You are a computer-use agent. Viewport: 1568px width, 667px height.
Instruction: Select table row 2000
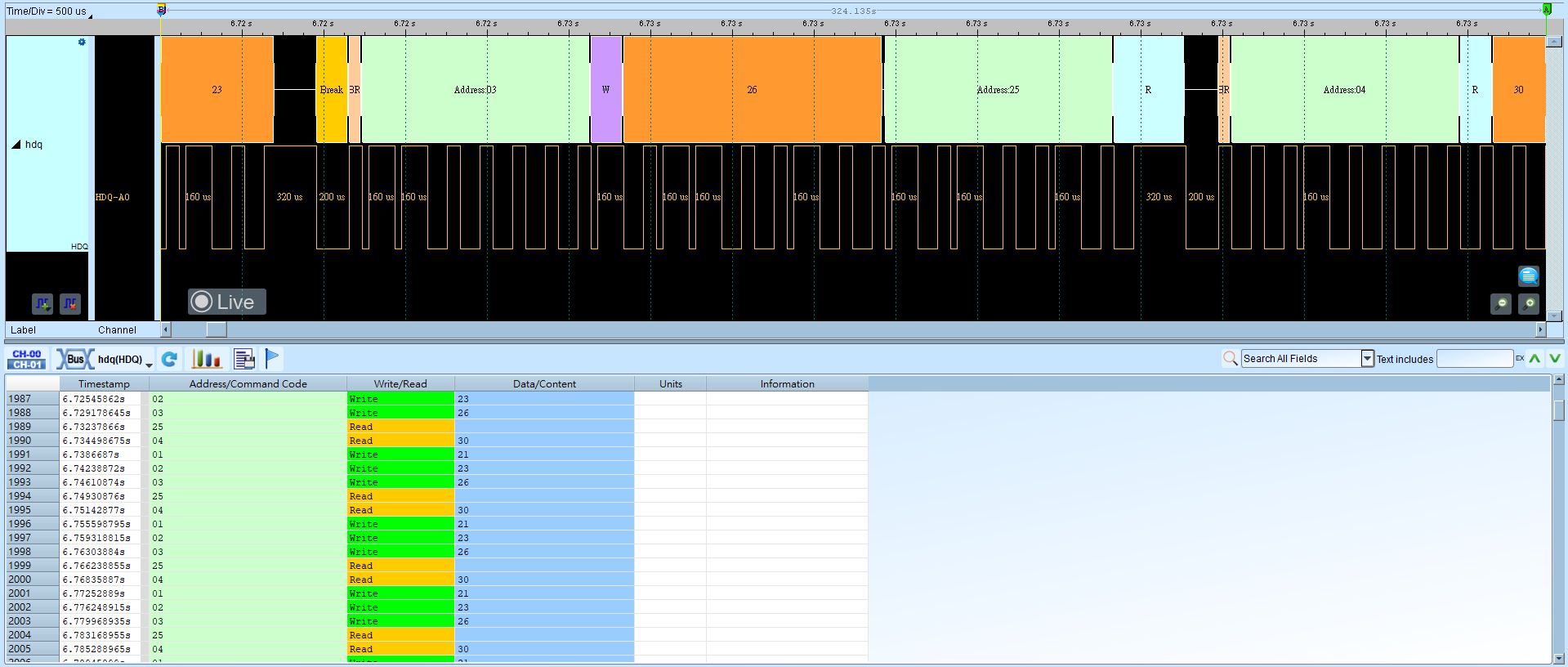436,580
